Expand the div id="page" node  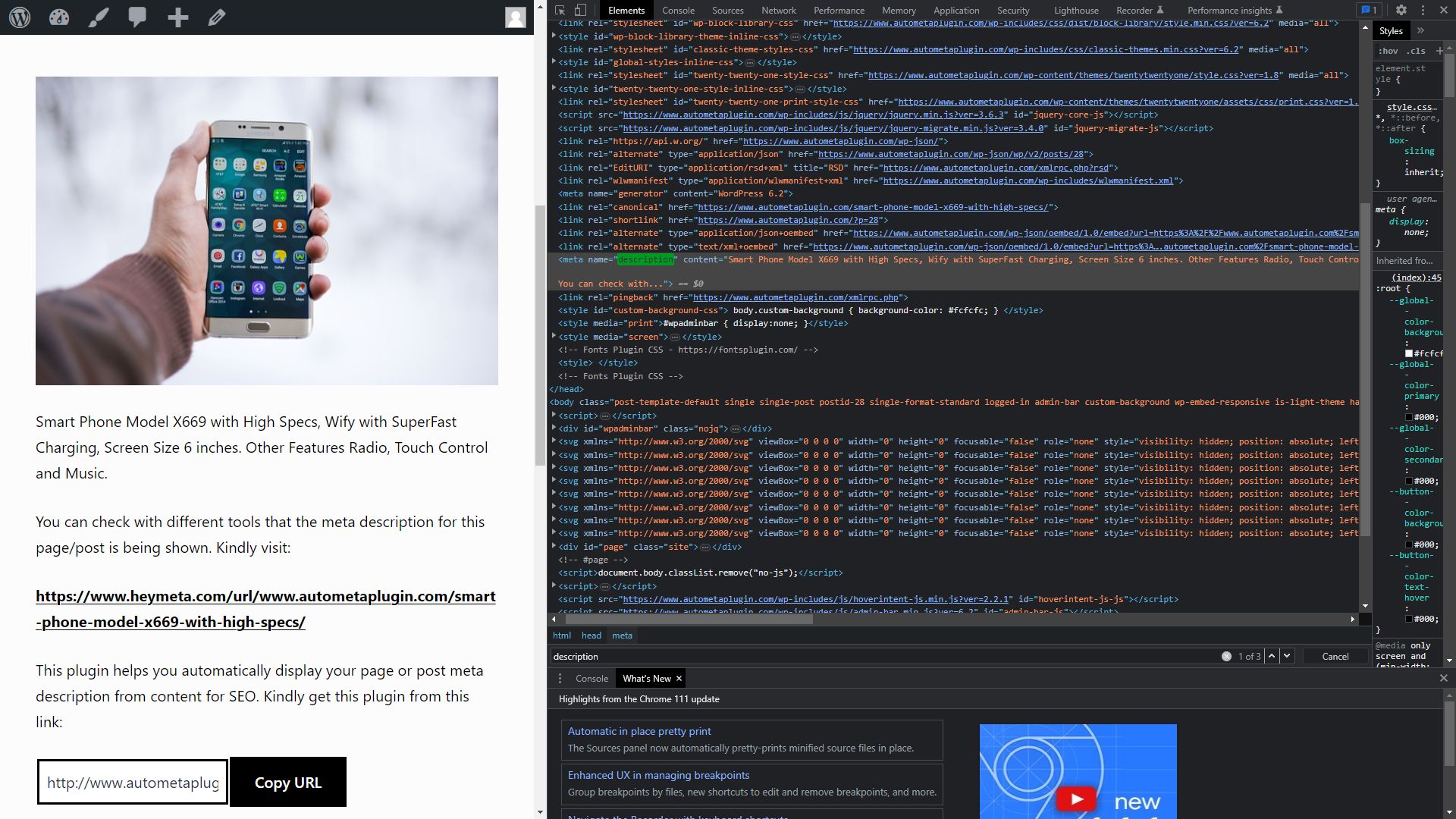554,547
